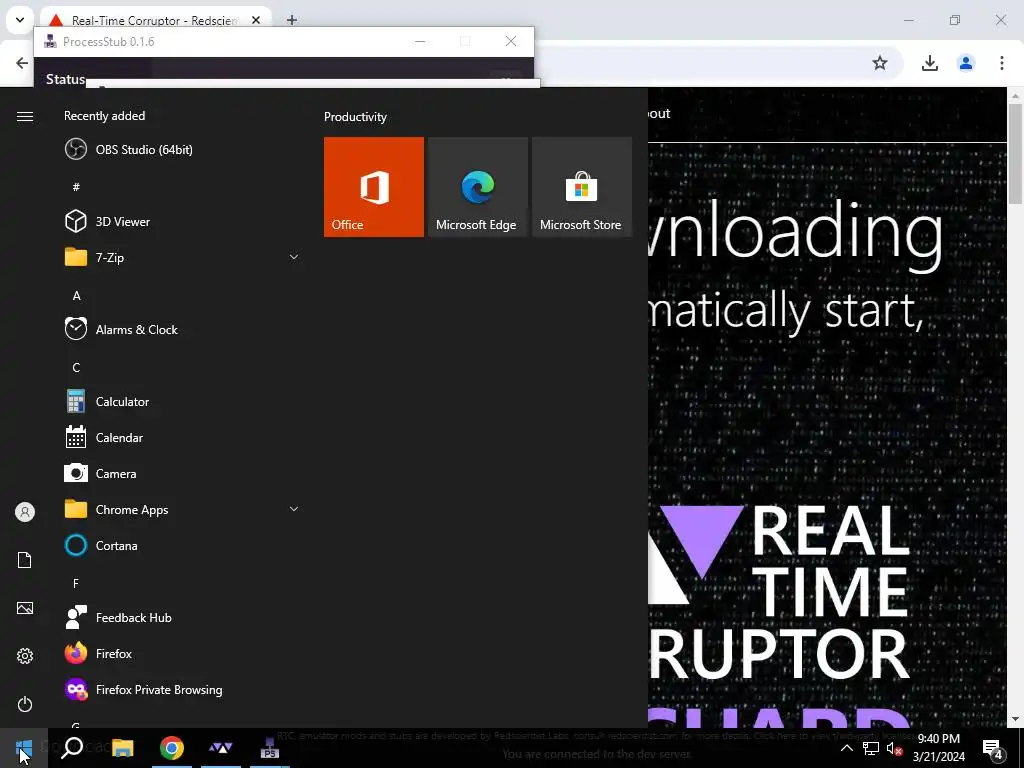Open Chrome three-dot menu
The image size is (1024, 768).
coord(1002,63)
